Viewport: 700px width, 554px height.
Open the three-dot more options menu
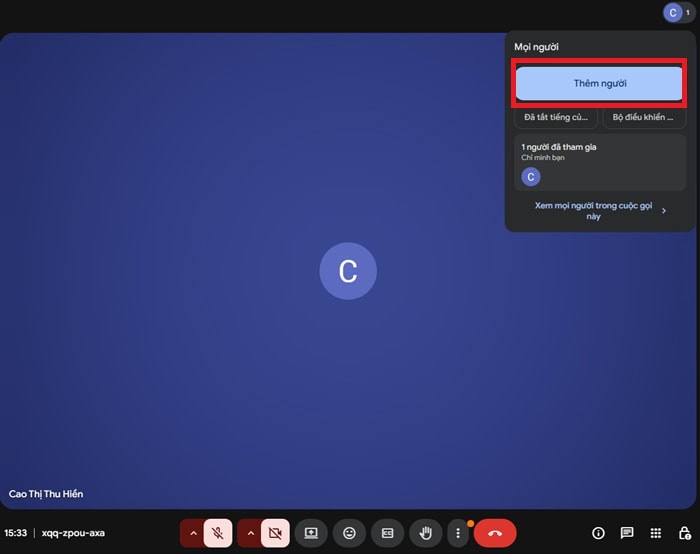pyautogui.click(x=458, y=533)
